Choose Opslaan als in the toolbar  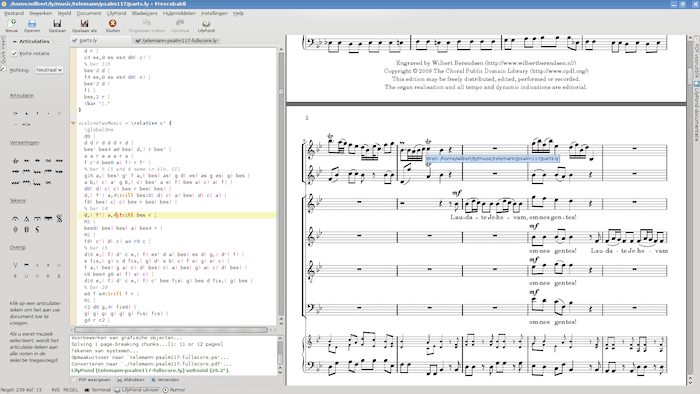point(84,25)
